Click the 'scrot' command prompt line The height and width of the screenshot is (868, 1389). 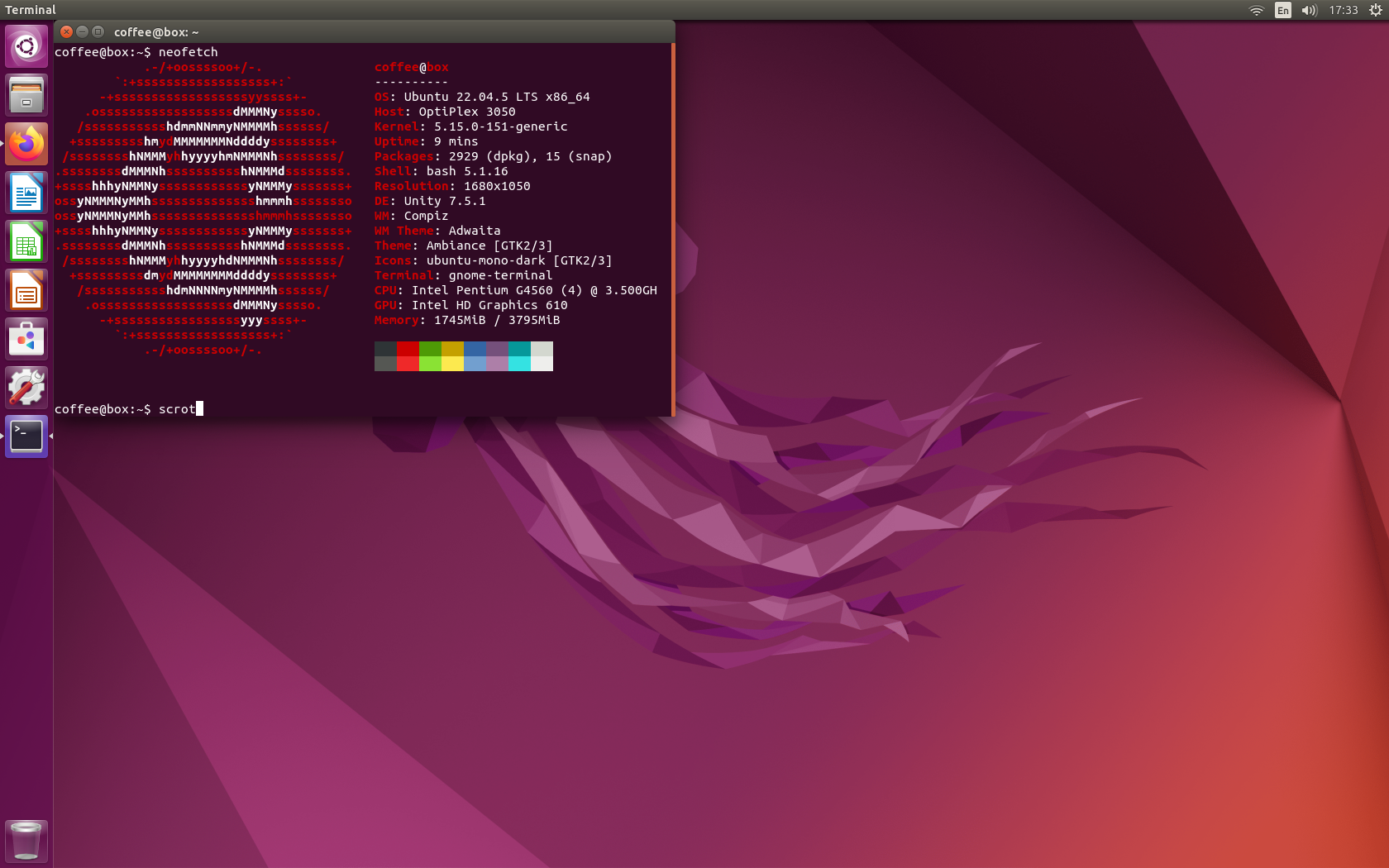coord(128,409)
